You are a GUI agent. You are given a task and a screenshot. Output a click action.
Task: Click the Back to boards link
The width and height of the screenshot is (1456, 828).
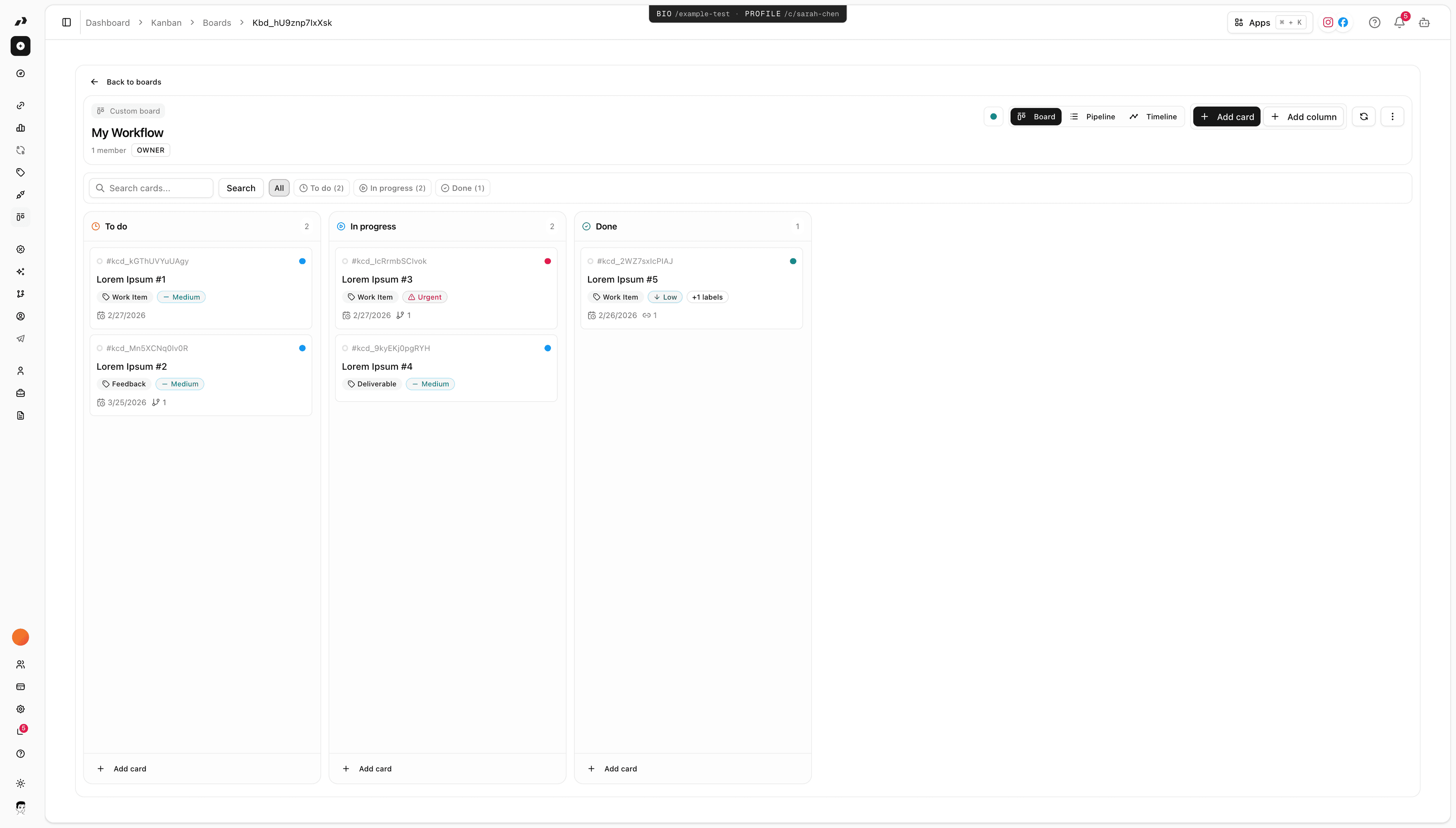coord(126,81)
